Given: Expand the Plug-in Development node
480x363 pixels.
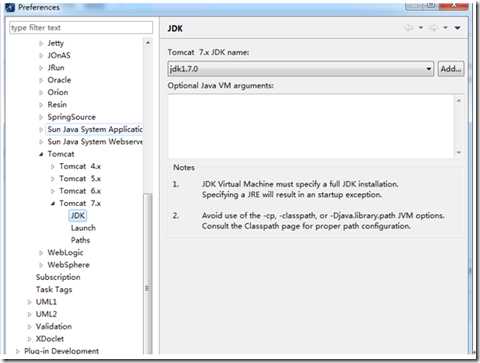Looking at the screenshot, I should [18, 351].
